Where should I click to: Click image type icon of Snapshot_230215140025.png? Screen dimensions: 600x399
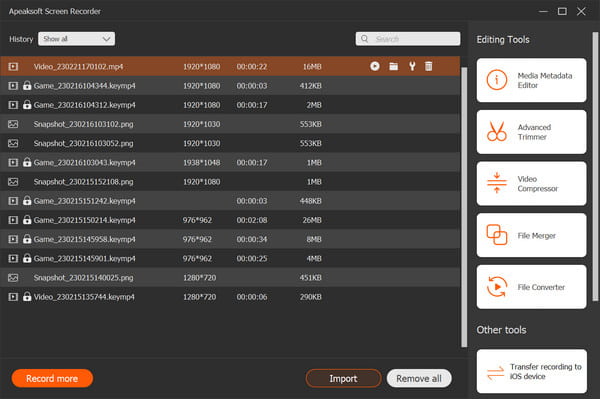[x=13, y=277]
